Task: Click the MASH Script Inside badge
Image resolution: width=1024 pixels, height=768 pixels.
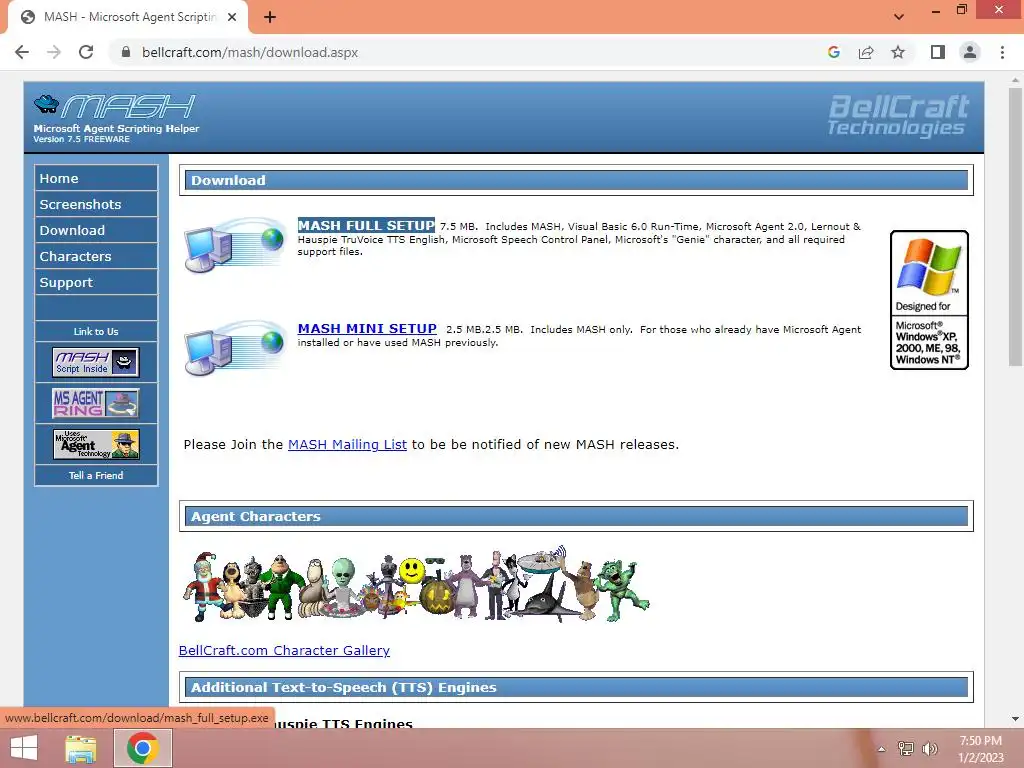Action: [x=96, y=362]
